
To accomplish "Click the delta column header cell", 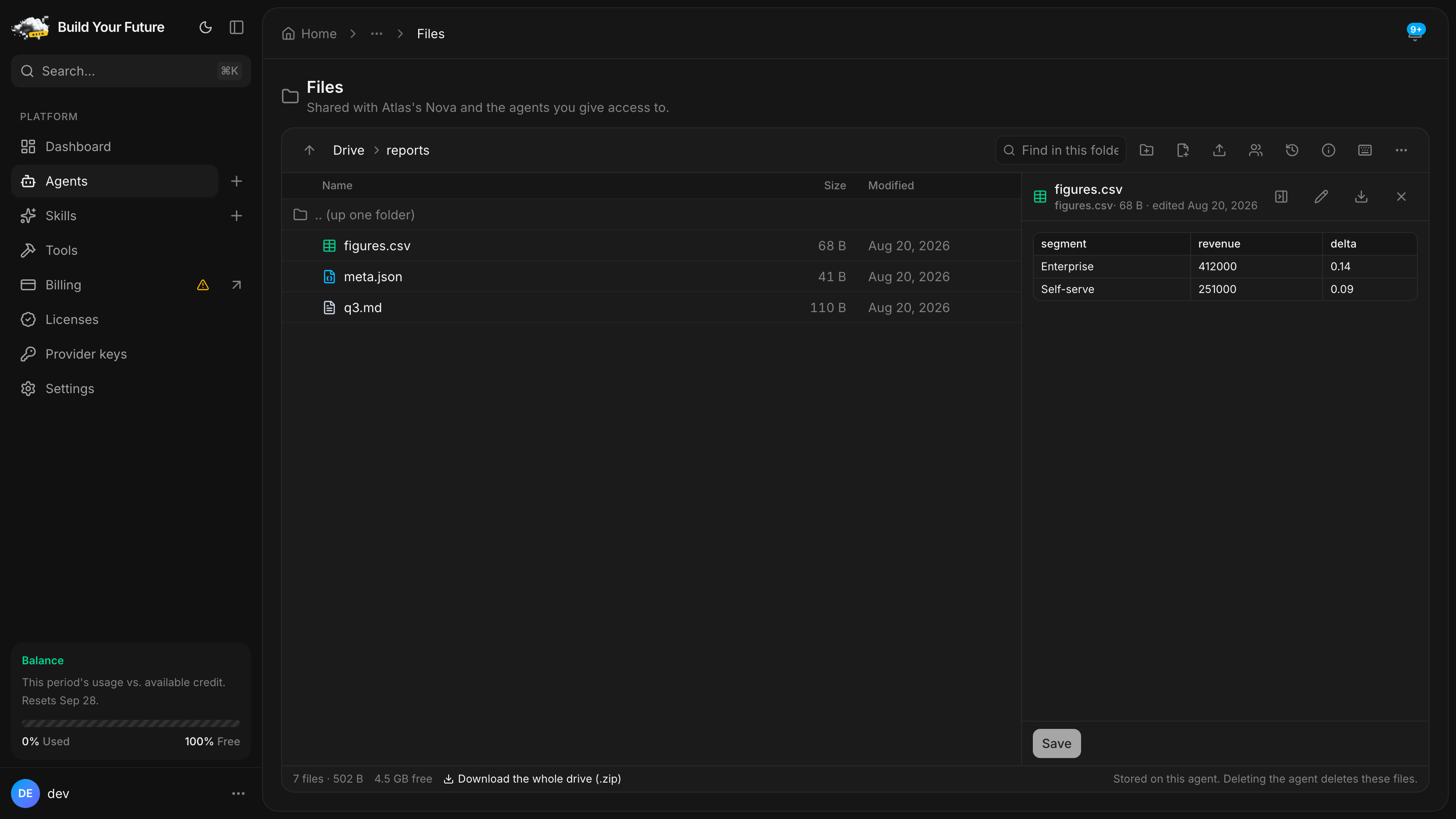I will (1370, 243).
